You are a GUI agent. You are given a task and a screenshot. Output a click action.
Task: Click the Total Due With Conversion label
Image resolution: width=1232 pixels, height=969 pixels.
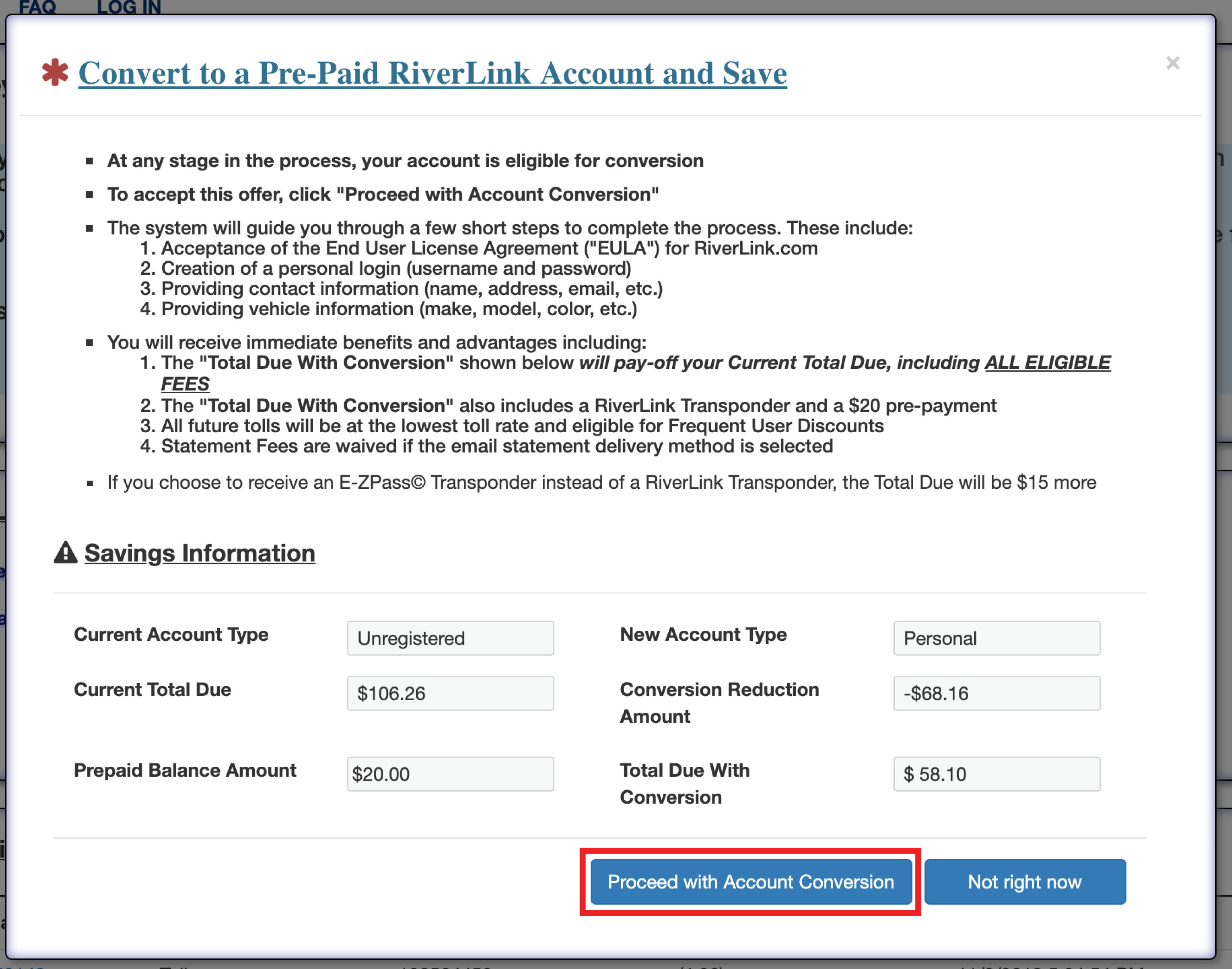click(685, 783)
